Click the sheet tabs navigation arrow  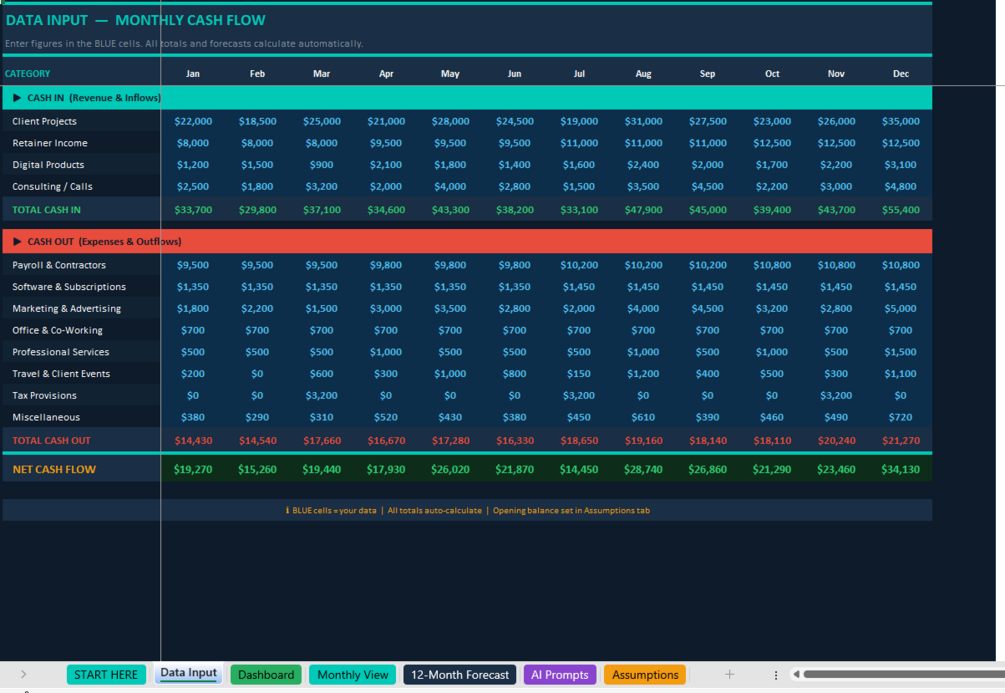click(x=24, y=674)
